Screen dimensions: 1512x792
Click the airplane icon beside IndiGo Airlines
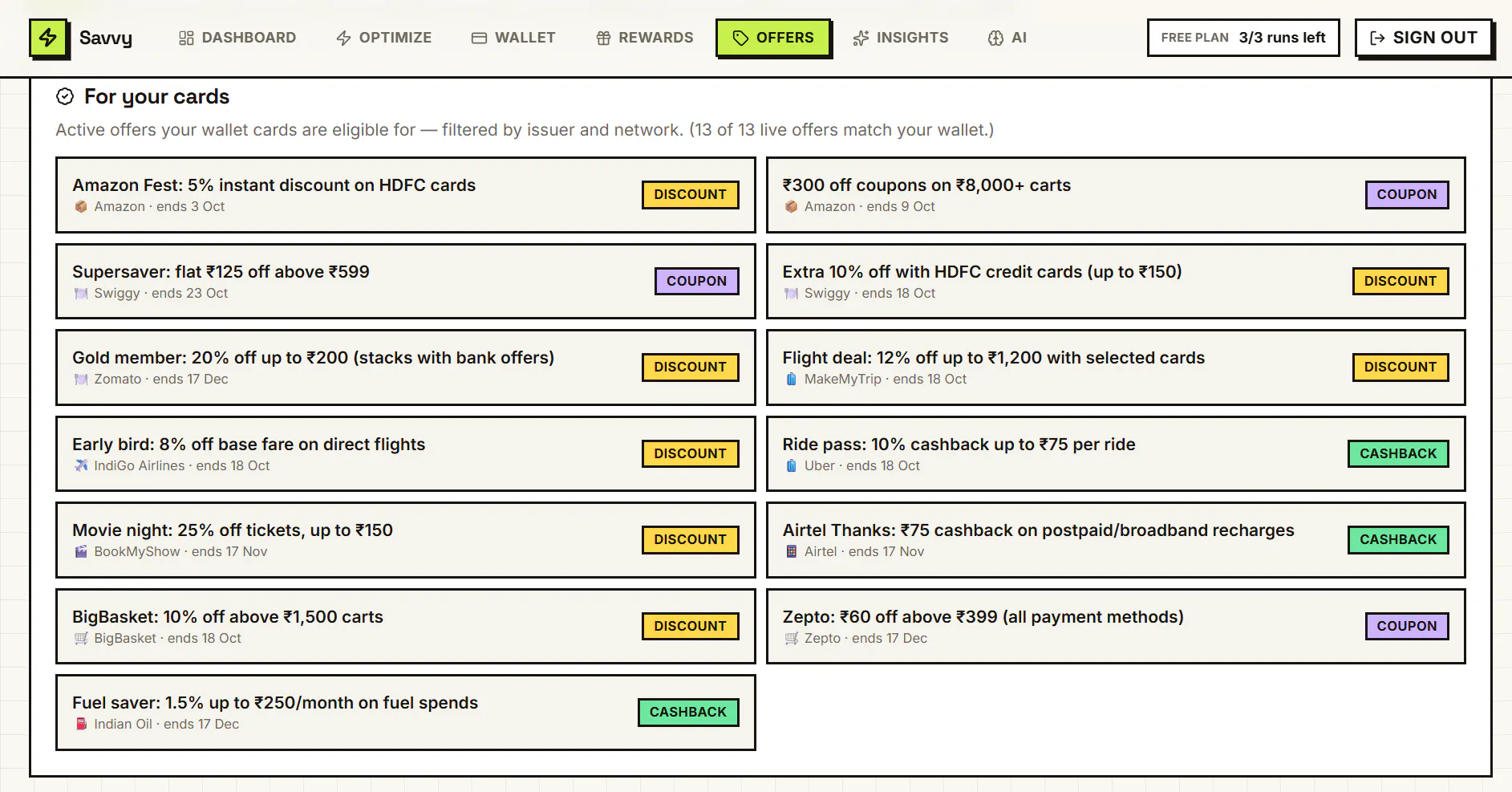coord(81,466)
